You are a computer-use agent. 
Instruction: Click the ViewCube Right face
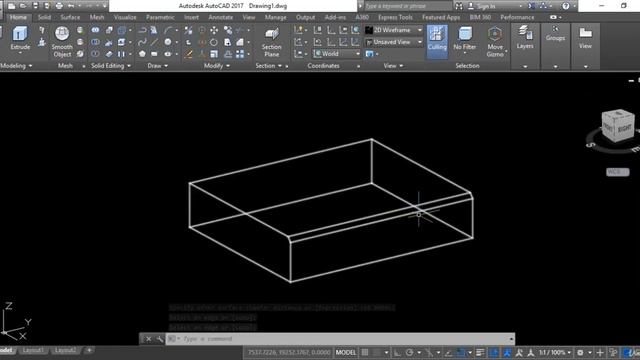pos(625,129)
